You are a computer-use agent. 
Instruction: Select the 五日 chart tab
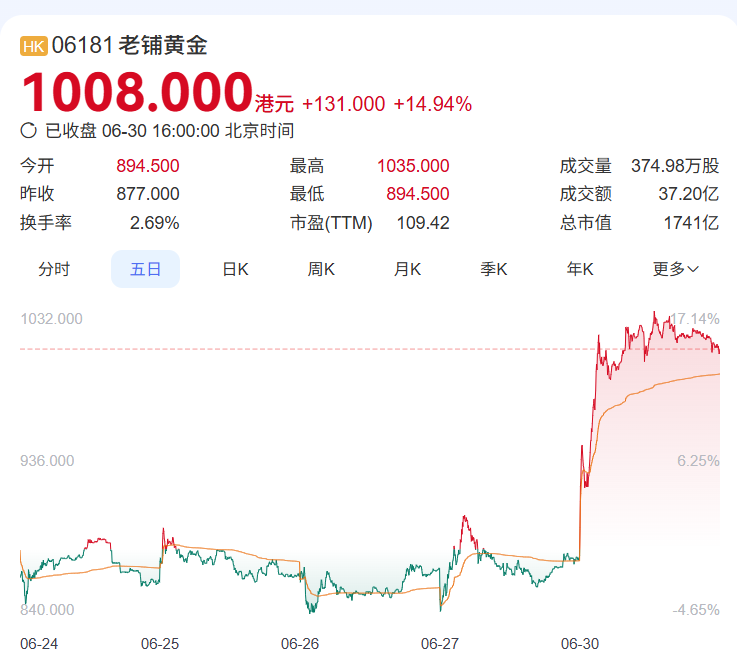coord(145,269)
